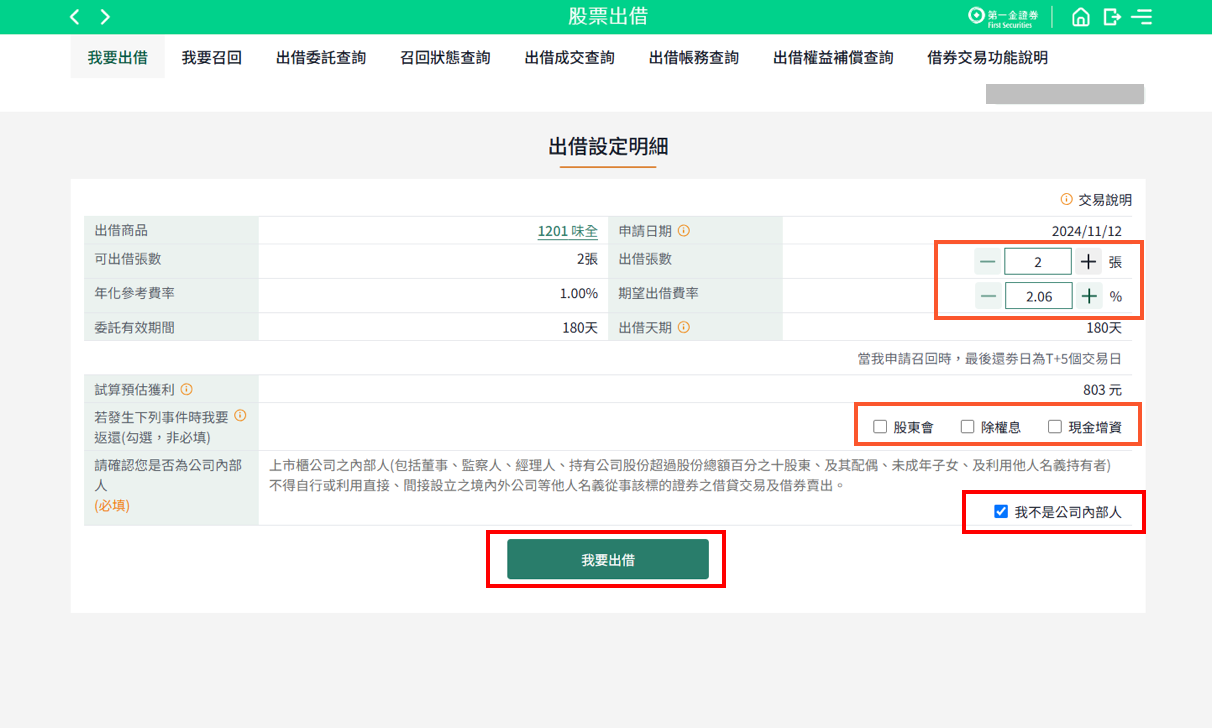Viewport: 1212px width, 728px height.
Task: Click info icon beside 試算預估獲利
Action: click(x=186, y=389)
